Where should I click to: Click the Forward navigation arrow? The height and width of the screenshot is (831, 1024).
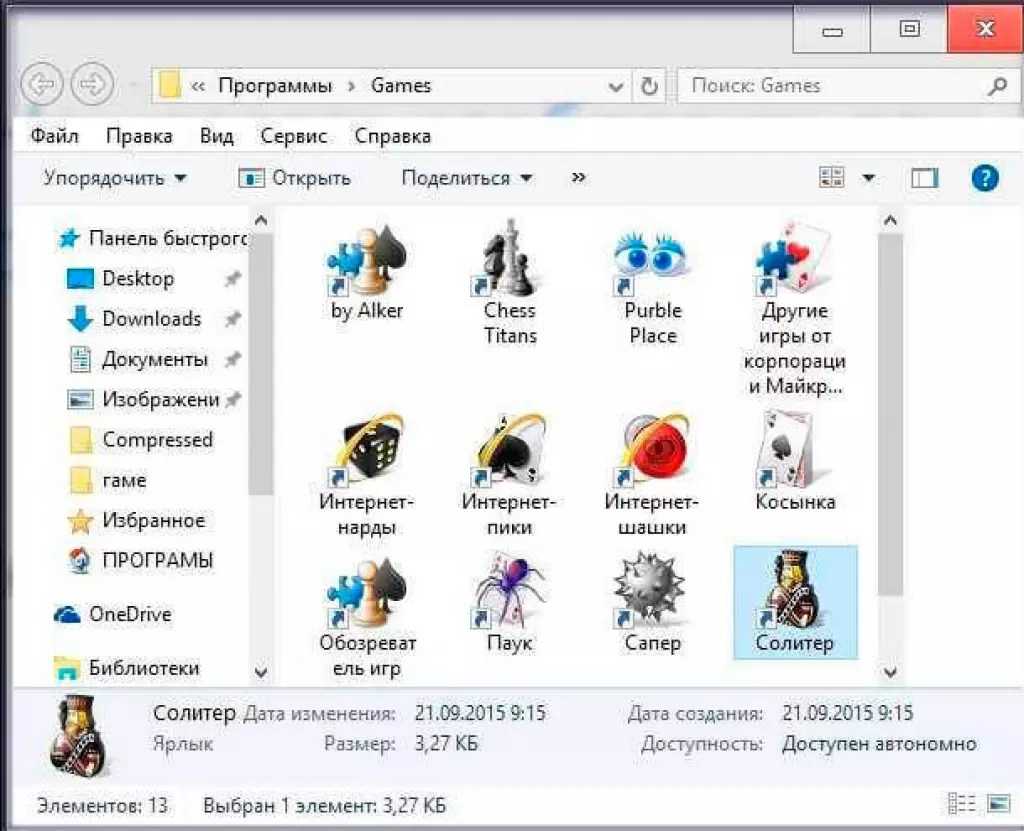pyautogui.click(x=92, y=84)
